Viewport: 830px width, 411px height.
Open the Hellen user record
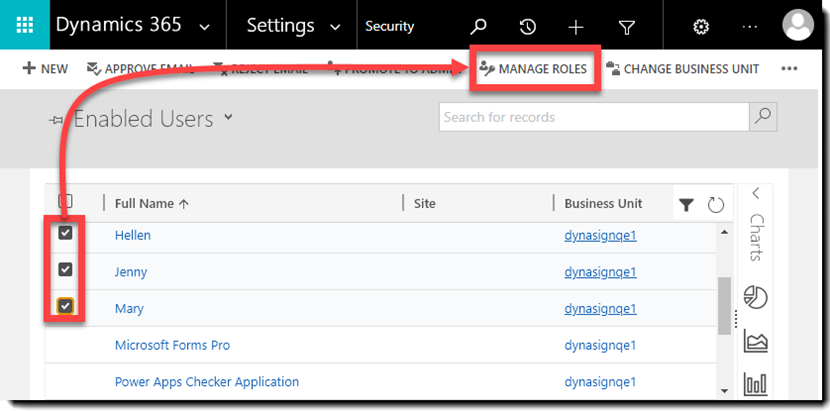[133, 235]
